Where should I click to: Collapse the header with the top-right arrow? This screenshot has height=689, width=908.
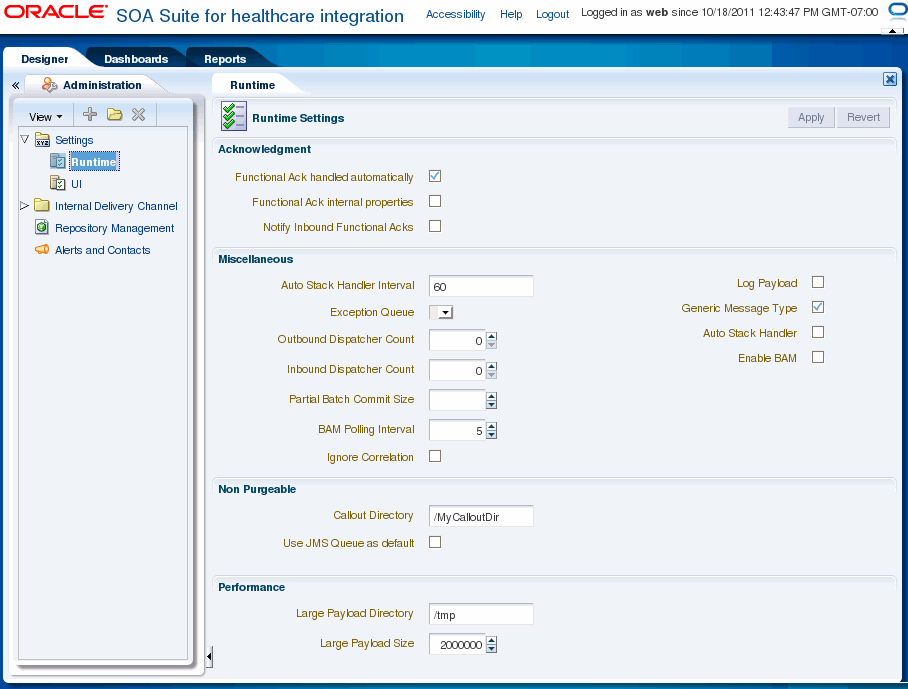point(892,31)
